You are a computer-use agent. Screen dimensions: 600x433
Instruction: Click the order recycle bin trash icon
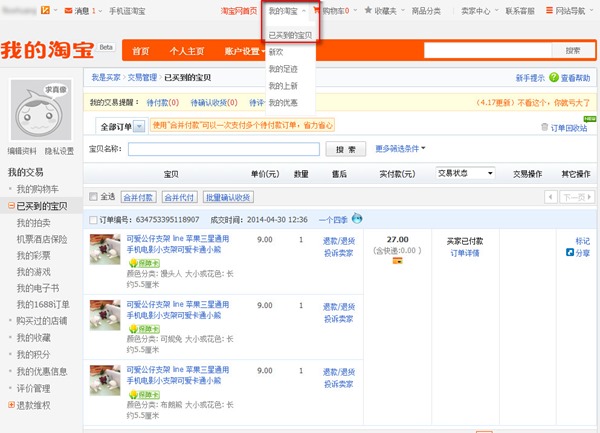click(545, 127)
